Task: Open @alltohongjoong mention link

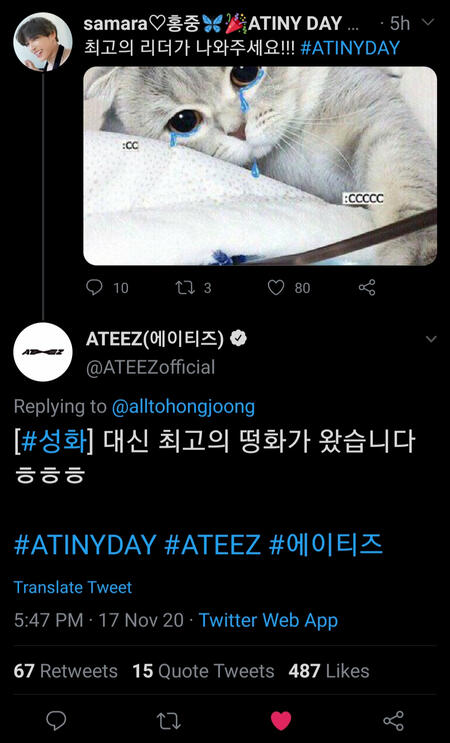Action: [183, 407]
